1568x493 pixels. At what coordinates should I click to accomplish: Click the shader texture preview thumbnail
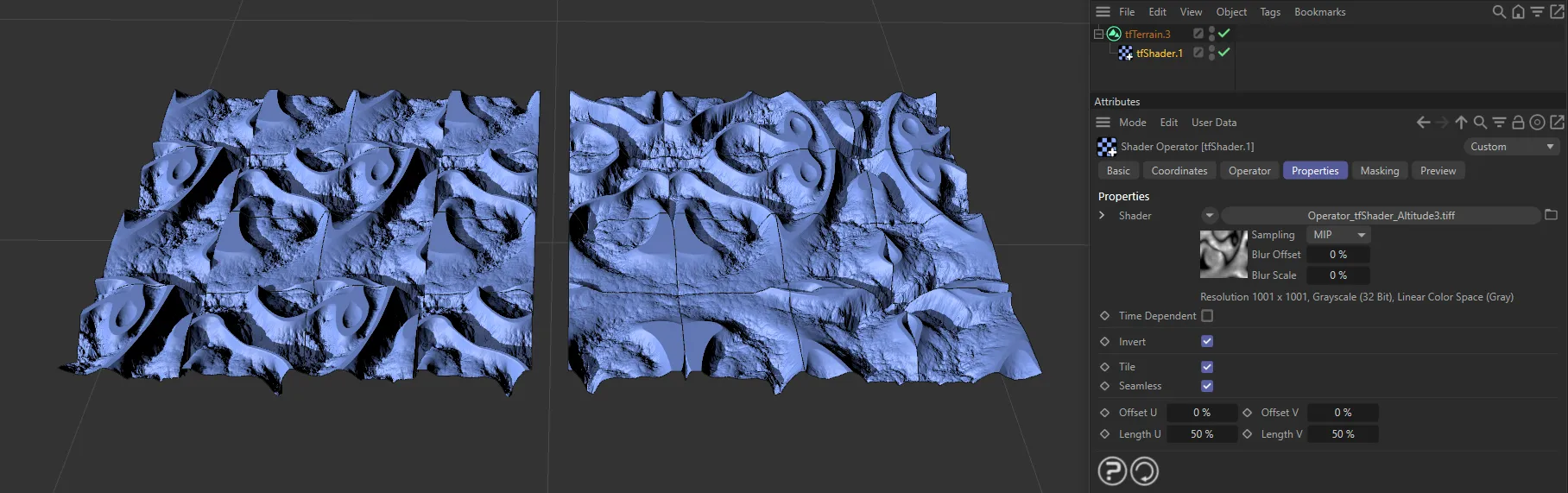pyautogui.click(x=1223, y=254)
